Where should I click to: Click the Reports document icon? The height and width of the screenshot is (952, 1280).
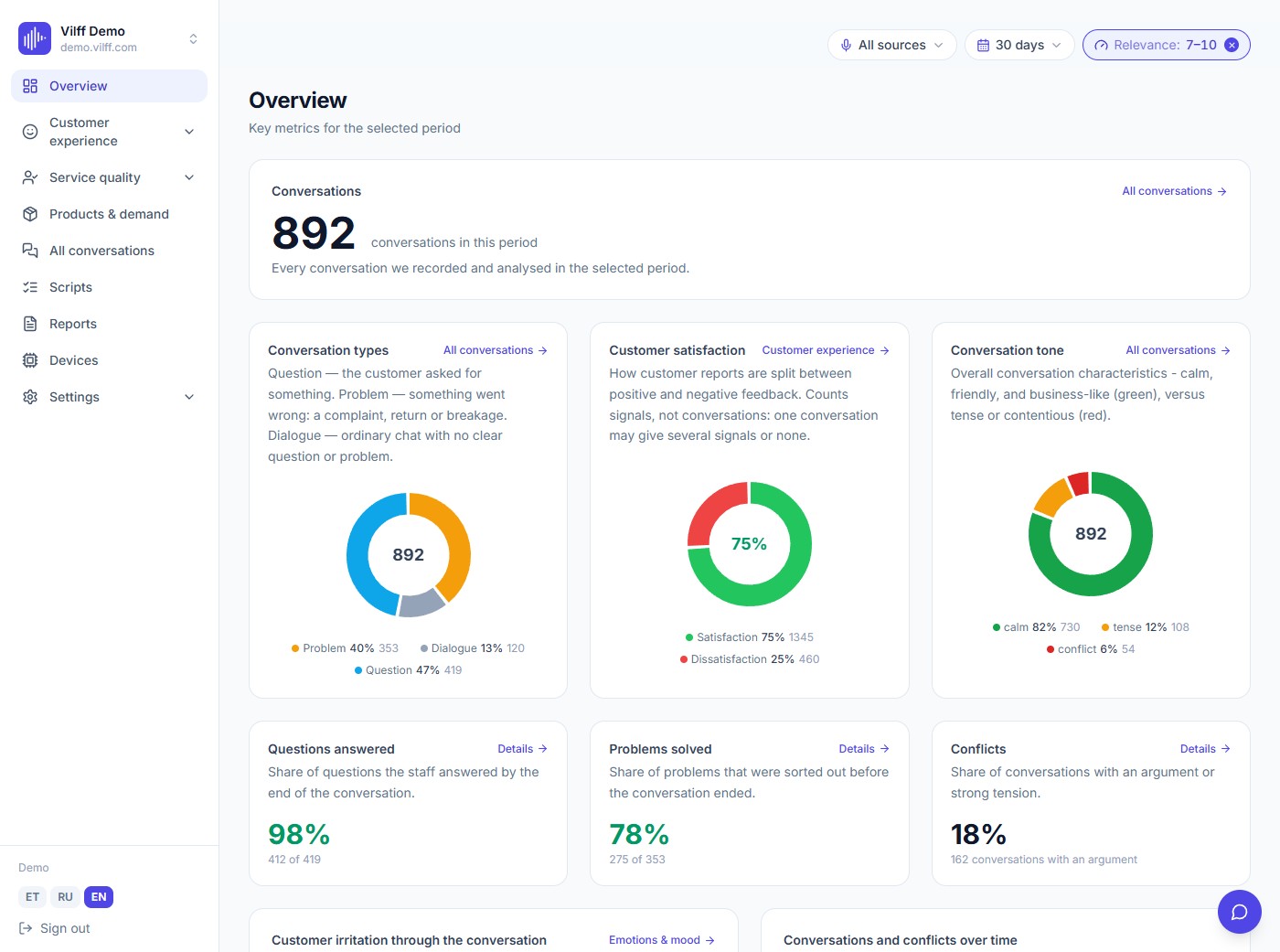[30, 324]
